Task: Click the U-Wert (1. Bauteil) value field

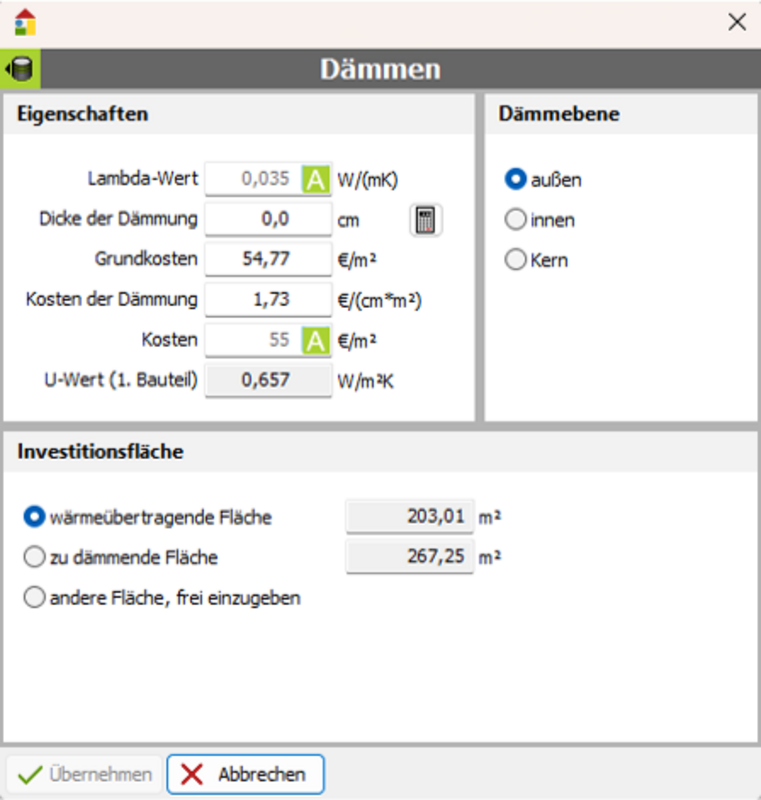Action: coord(267,381)
